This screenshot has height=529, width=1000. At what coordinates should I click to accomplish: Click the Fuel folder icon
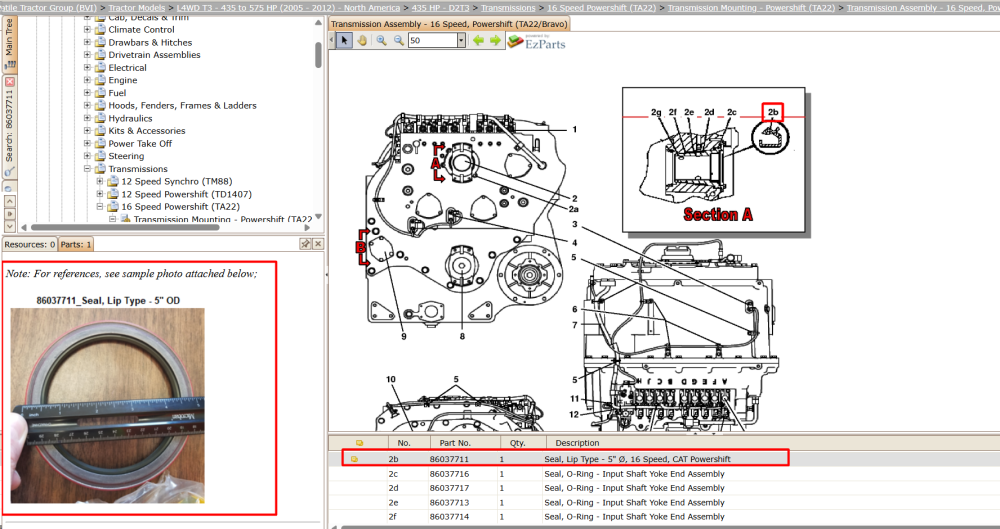coord(100,93)
